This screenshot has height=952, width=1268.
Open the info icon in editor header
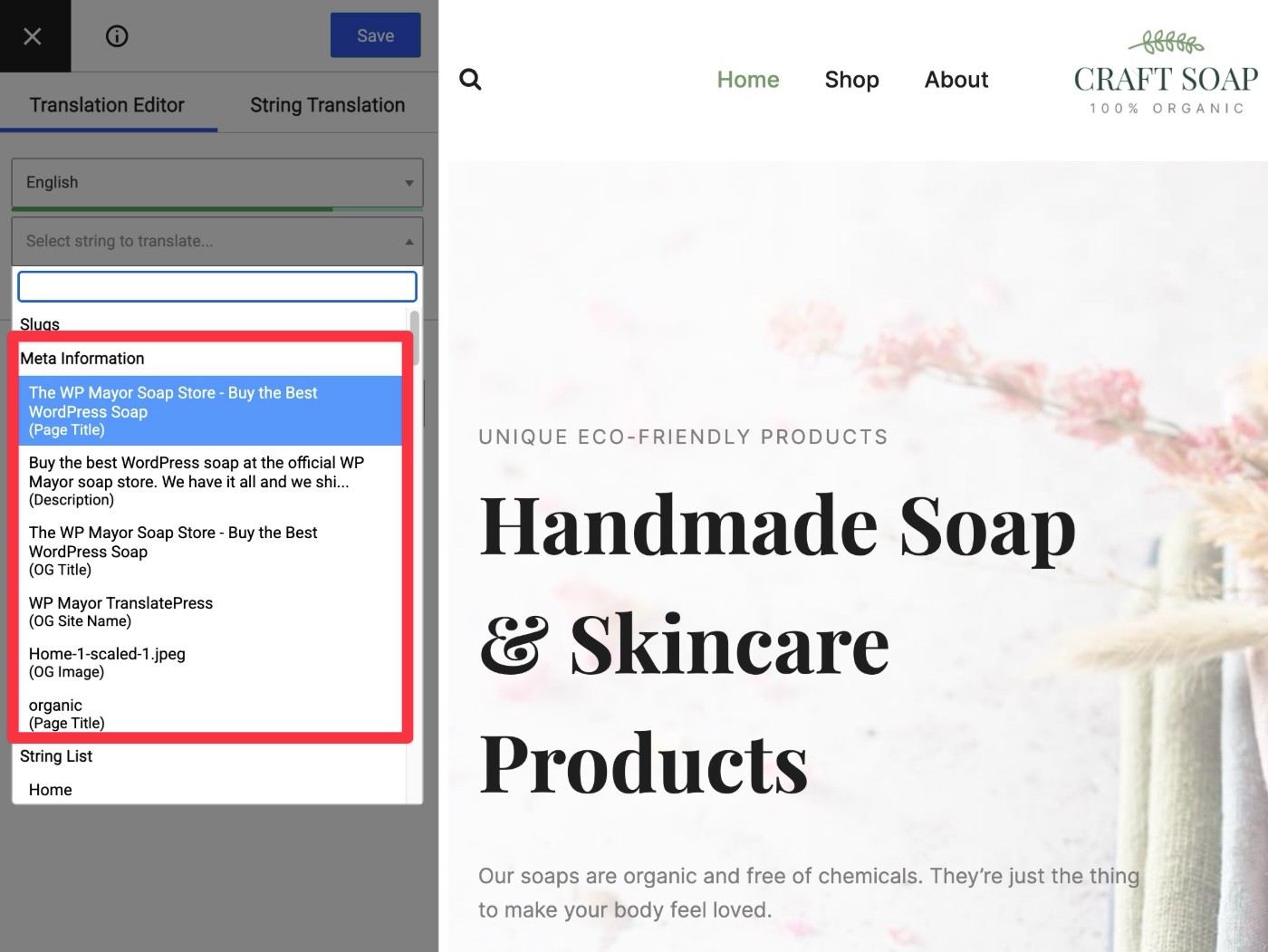tap(117, 36)
